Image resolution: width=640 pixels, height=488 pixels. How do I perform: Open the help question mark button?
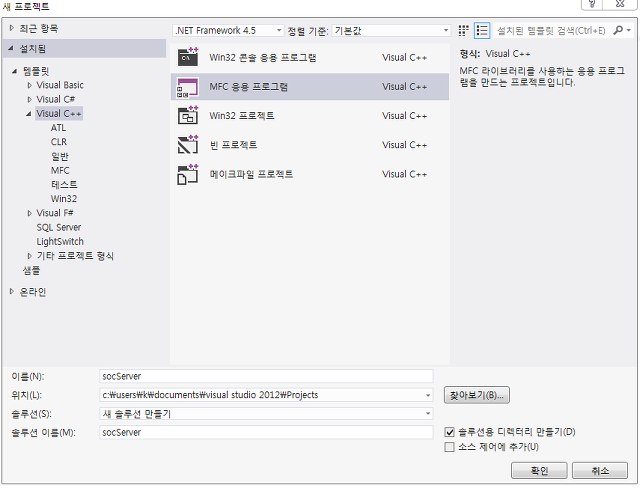pos(592,4)
